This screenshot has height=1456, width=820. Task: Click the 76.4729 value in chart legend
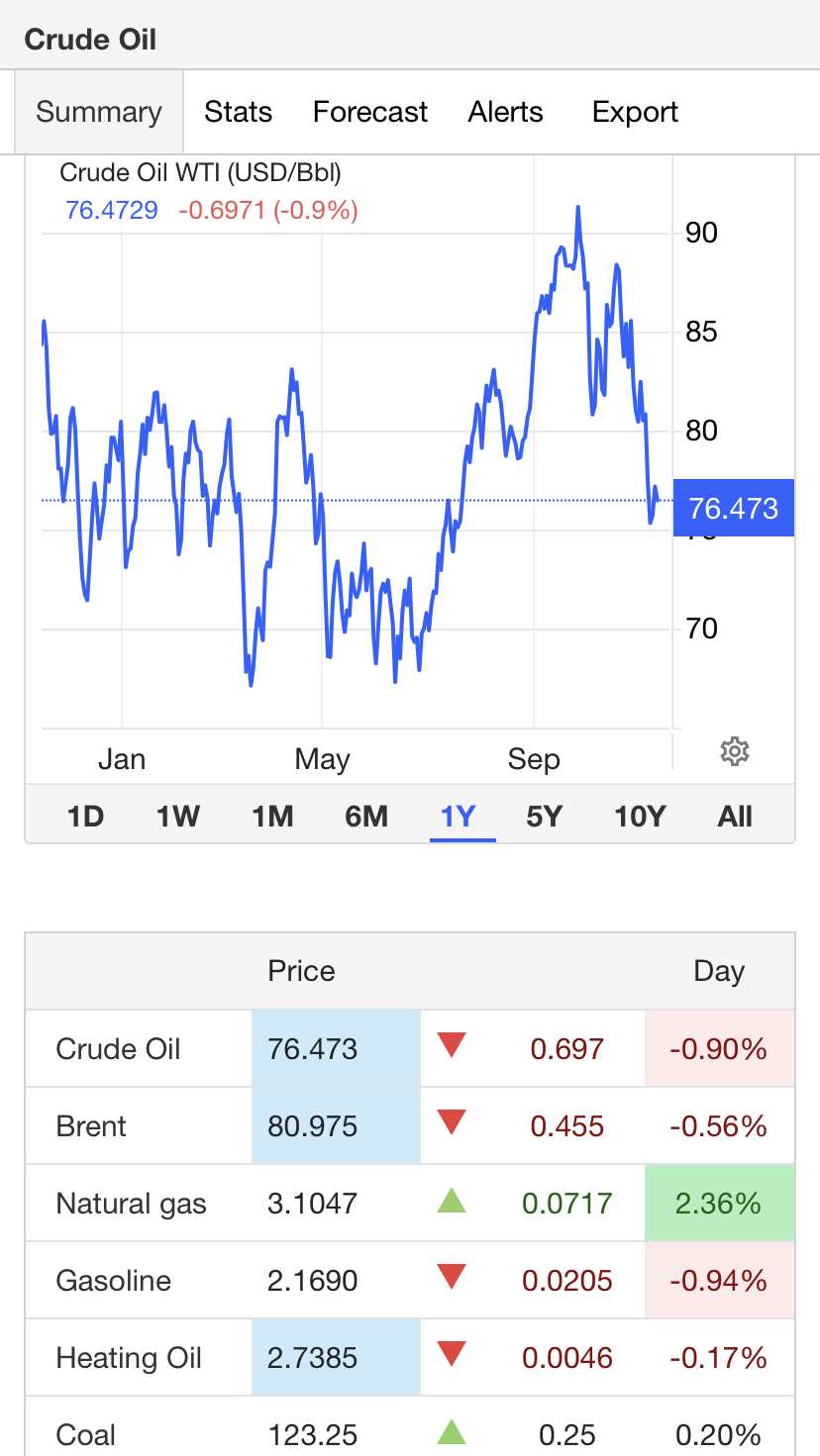[112, 210]
